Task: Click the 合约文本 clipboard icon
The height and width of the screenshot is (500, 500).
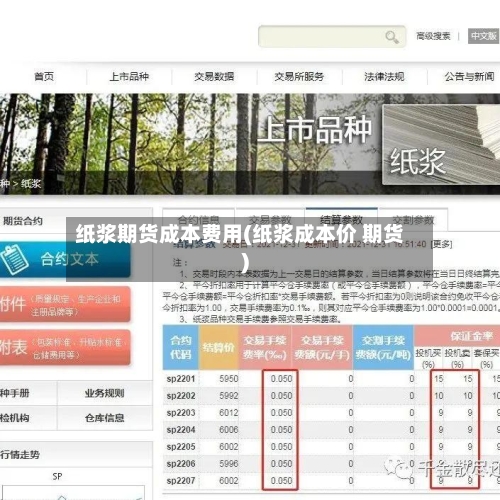Action: click(x=14, y=259)
